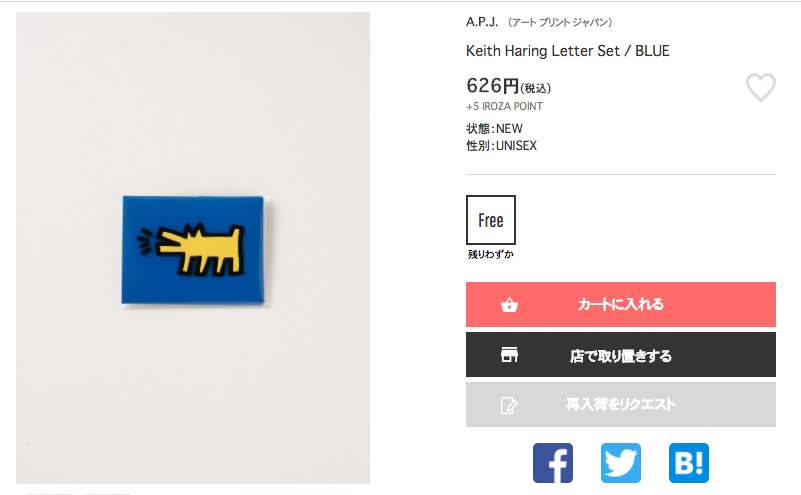Click the pencil icon on restock request
The height and width of the screenshot is (495, 801).
pos(509,405)
